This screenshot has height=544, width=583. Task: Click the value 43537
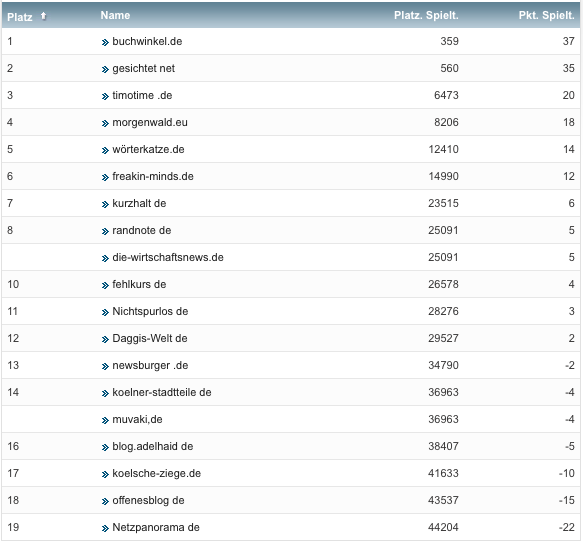pyautogui.click(x=443, y=500)
